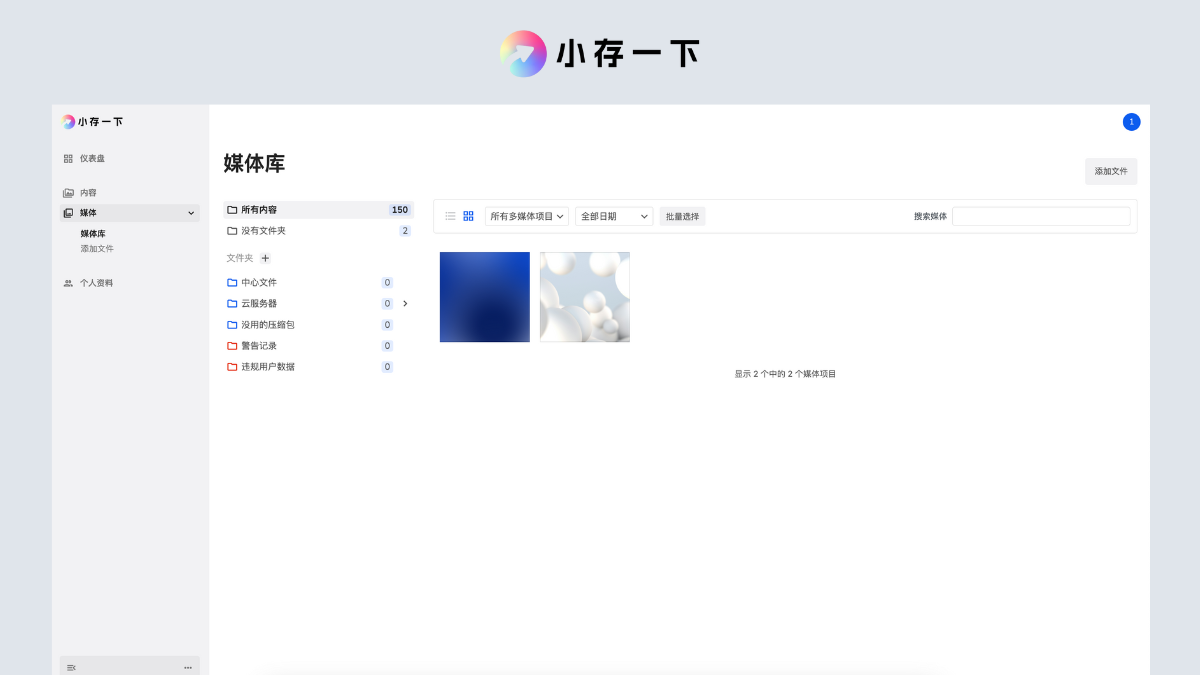Select the 没有文件夹 filter item

(263, 231)
